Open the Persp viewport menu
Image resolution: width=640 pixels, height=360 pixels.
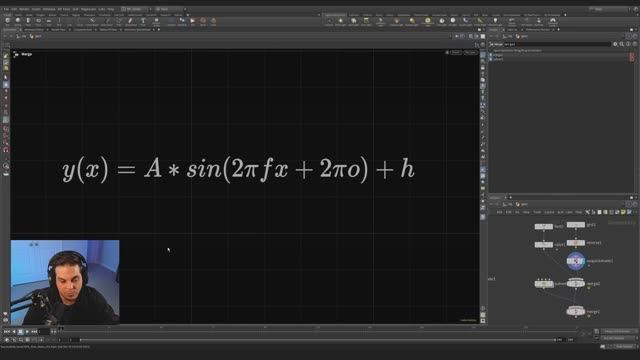pos(456,52)
